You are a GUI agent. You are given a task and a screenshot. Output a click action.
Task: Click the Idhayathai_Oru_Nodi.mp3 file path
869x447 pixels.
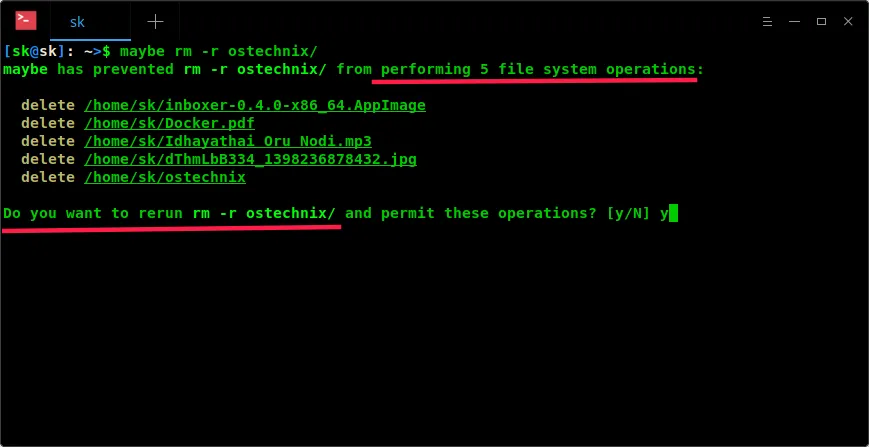[228, 141]
